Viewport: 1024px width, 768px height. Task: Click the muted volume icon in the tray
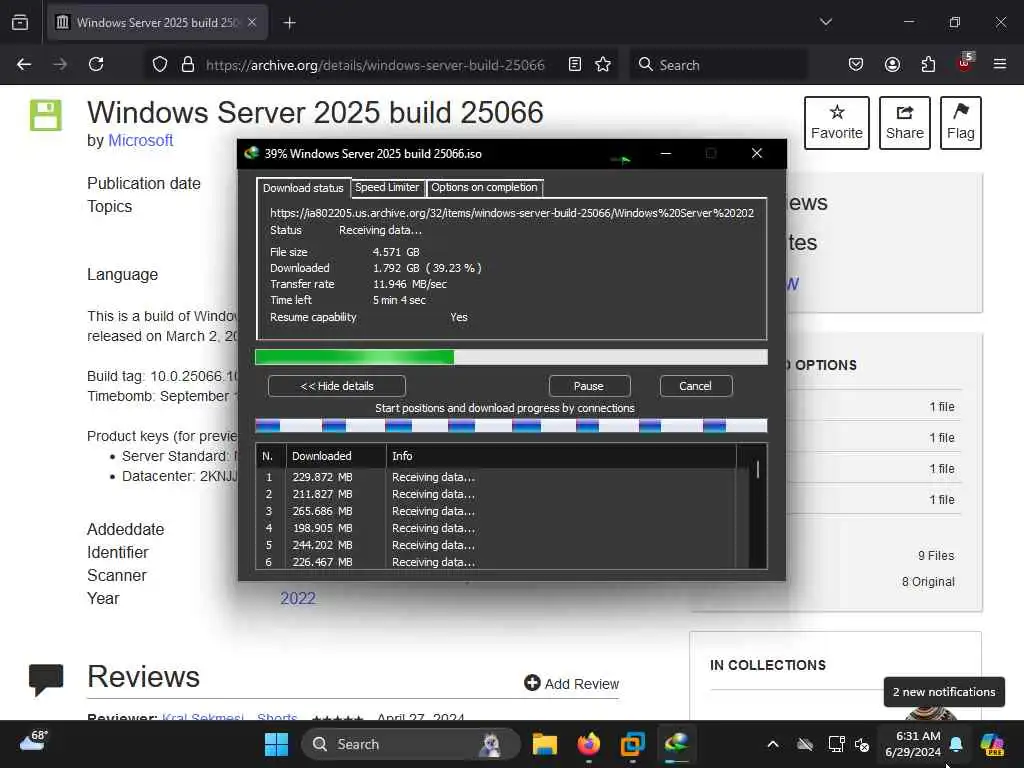pyautogui.click(x=862, y=744)
